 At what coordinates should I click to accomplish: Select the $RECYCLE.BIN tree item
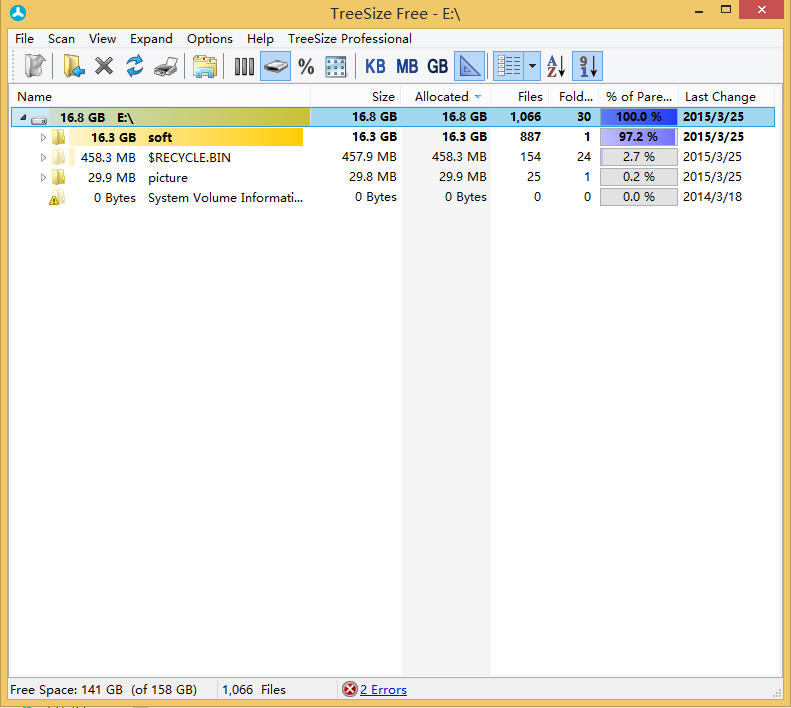tap(189, 157)
